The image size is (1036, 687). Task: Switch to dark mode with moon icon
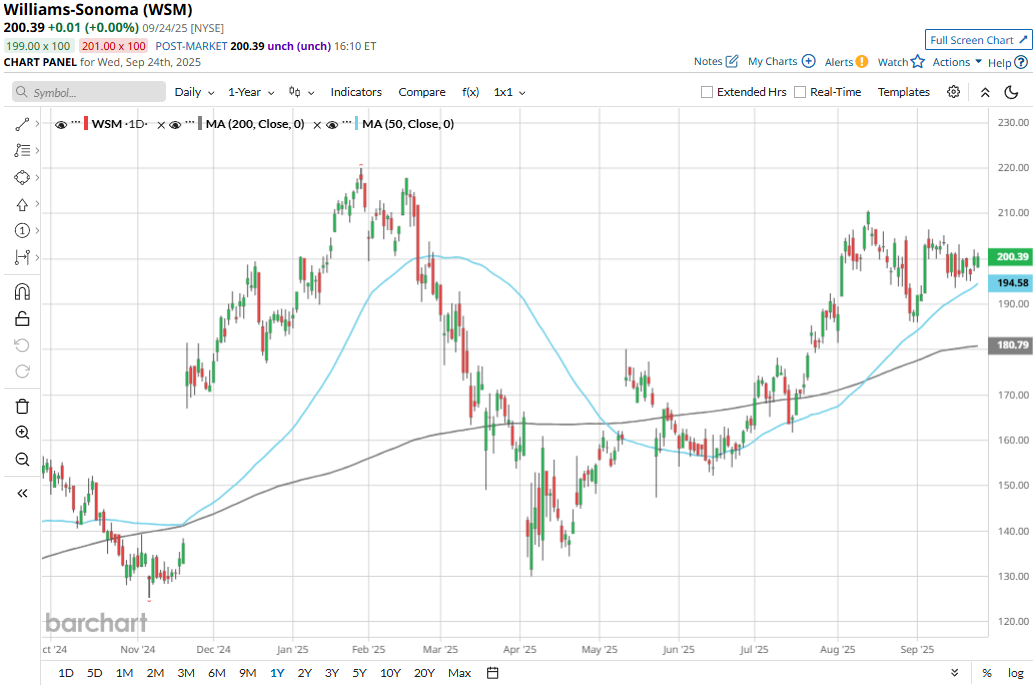coord(1012,92)
